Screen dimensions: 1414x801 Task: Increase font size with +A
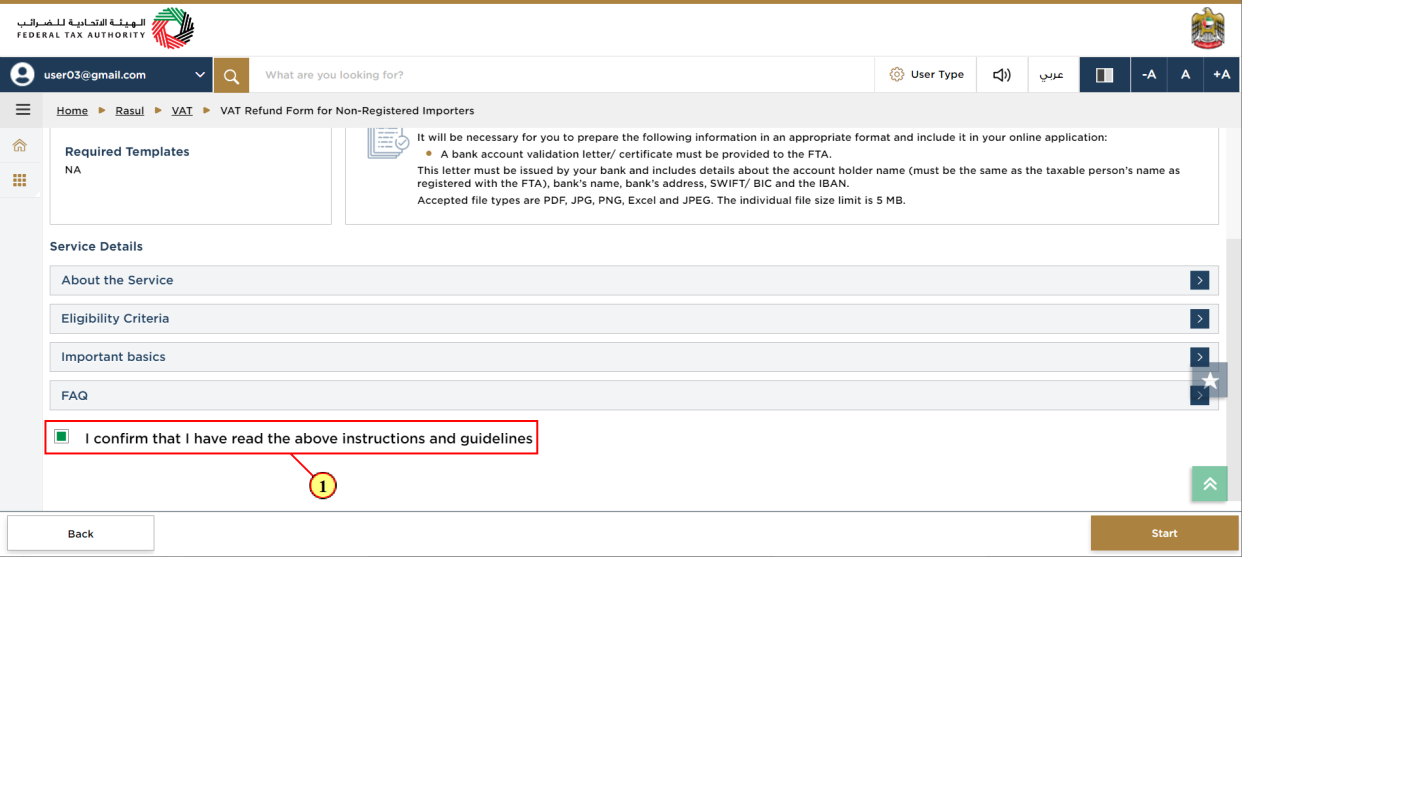point(1221,75)
